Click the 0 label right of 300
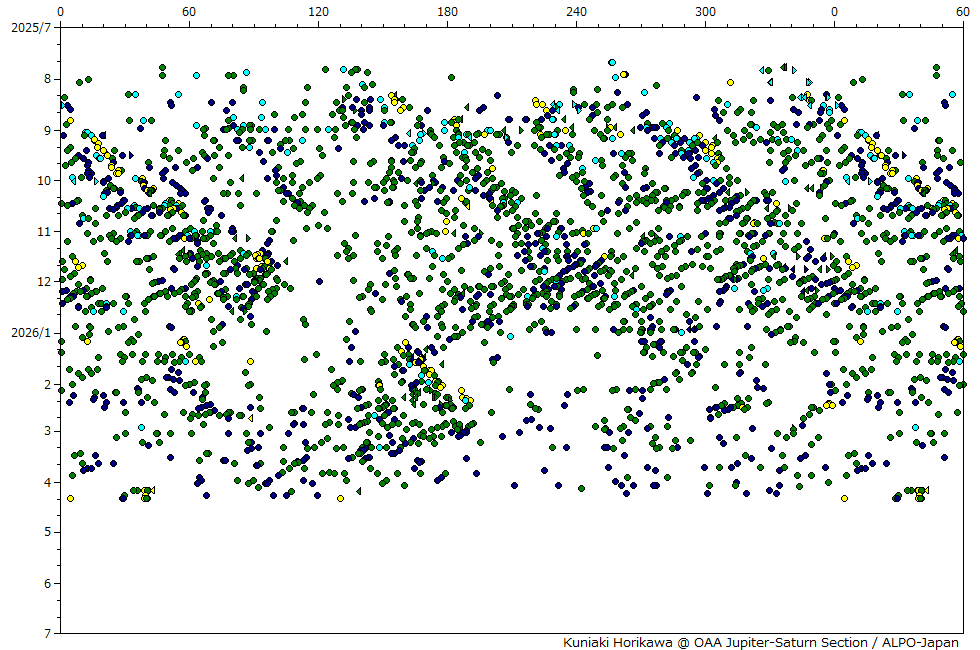 click(x=835, y=11)
